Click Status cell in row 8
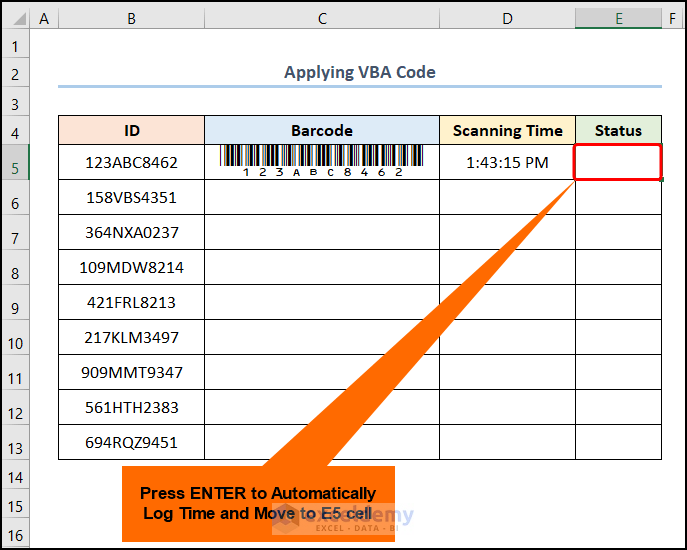Screen dimensions: 687x550 click(618, 267)
